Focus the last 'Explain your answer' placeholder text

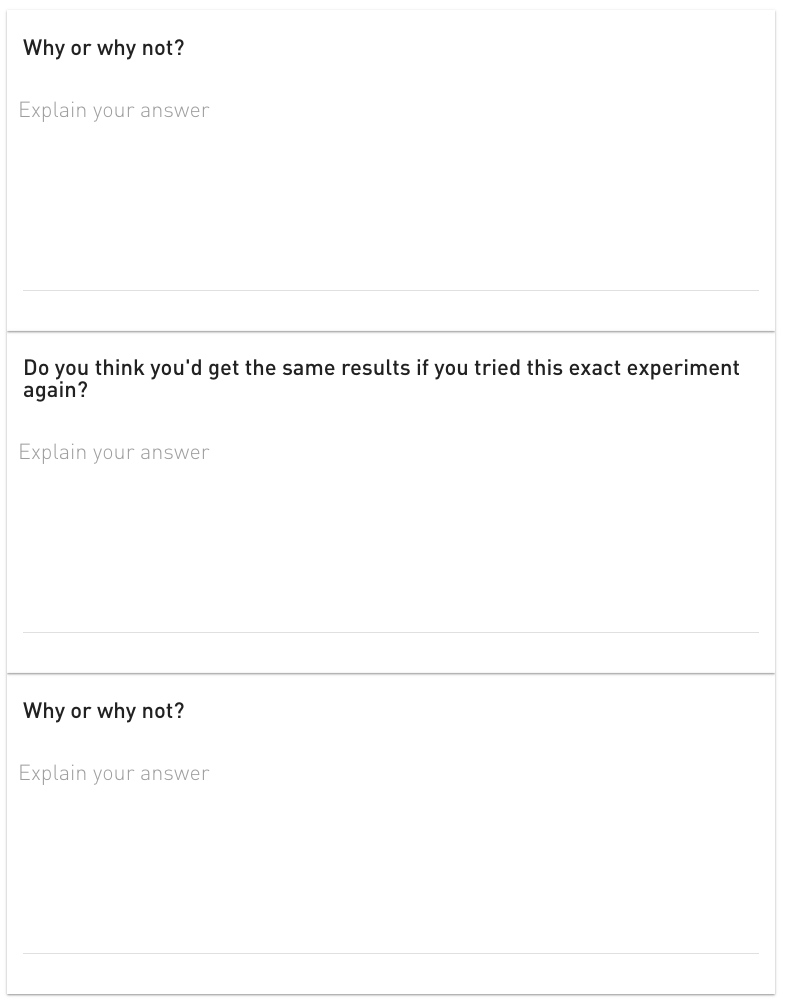114,773
